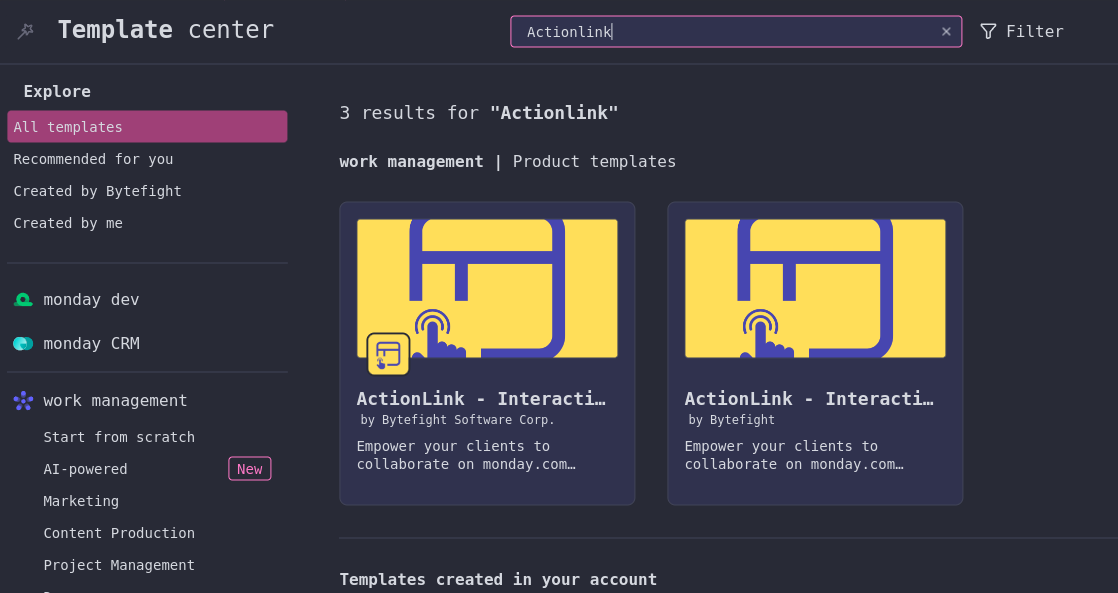Image resolution: width=1118 pixels, height=593 pixels.
Task: Click the 'by Bytefight' author text on second card
Action: coord(732,420)
